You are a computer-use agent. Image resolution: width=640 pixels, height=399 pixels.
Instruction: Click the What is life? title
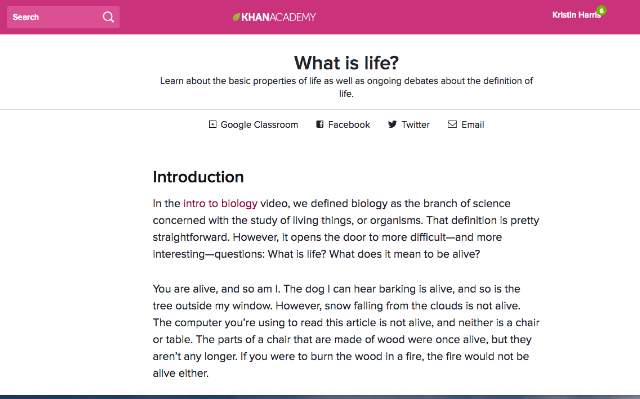346,63
